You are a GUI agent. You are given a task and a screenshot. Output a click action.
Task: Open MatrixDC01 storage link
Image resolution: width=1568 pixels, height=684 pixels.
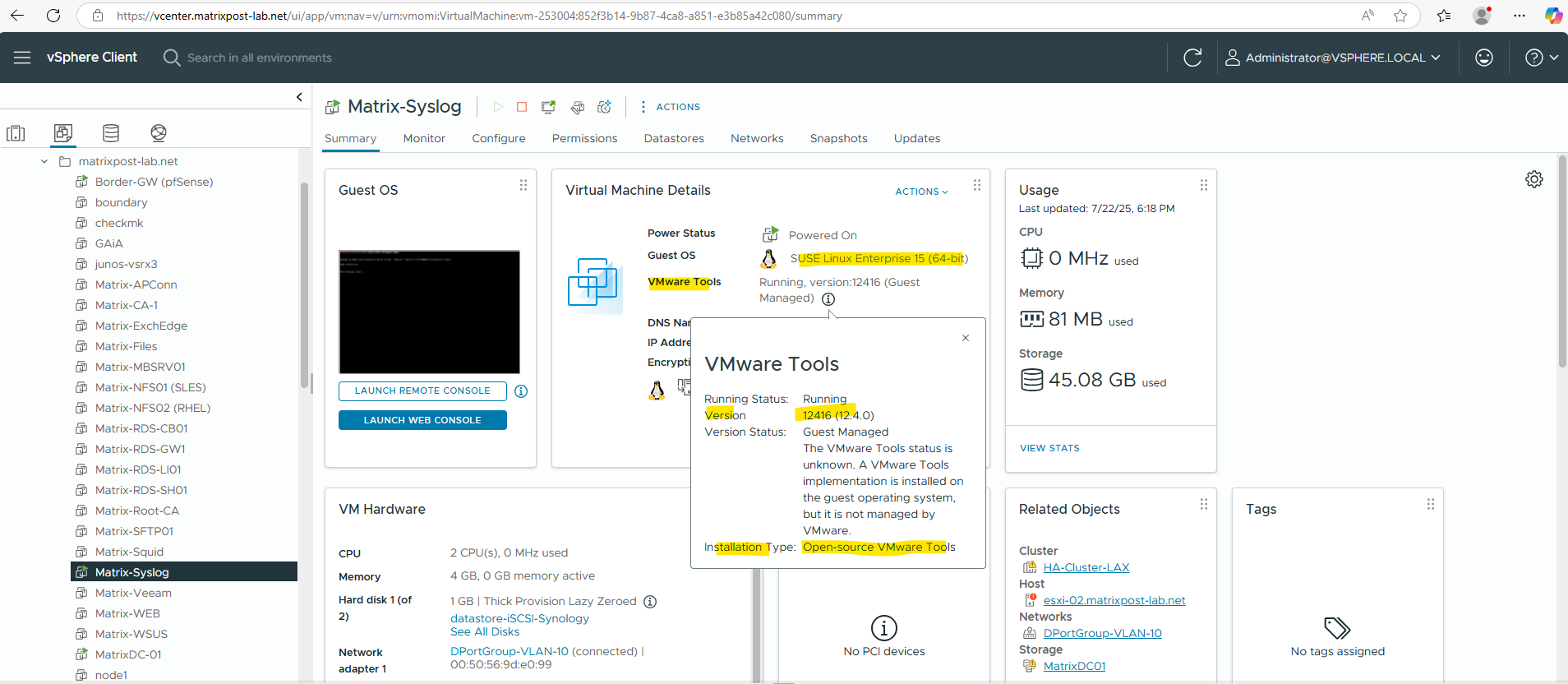[1074, 666]
